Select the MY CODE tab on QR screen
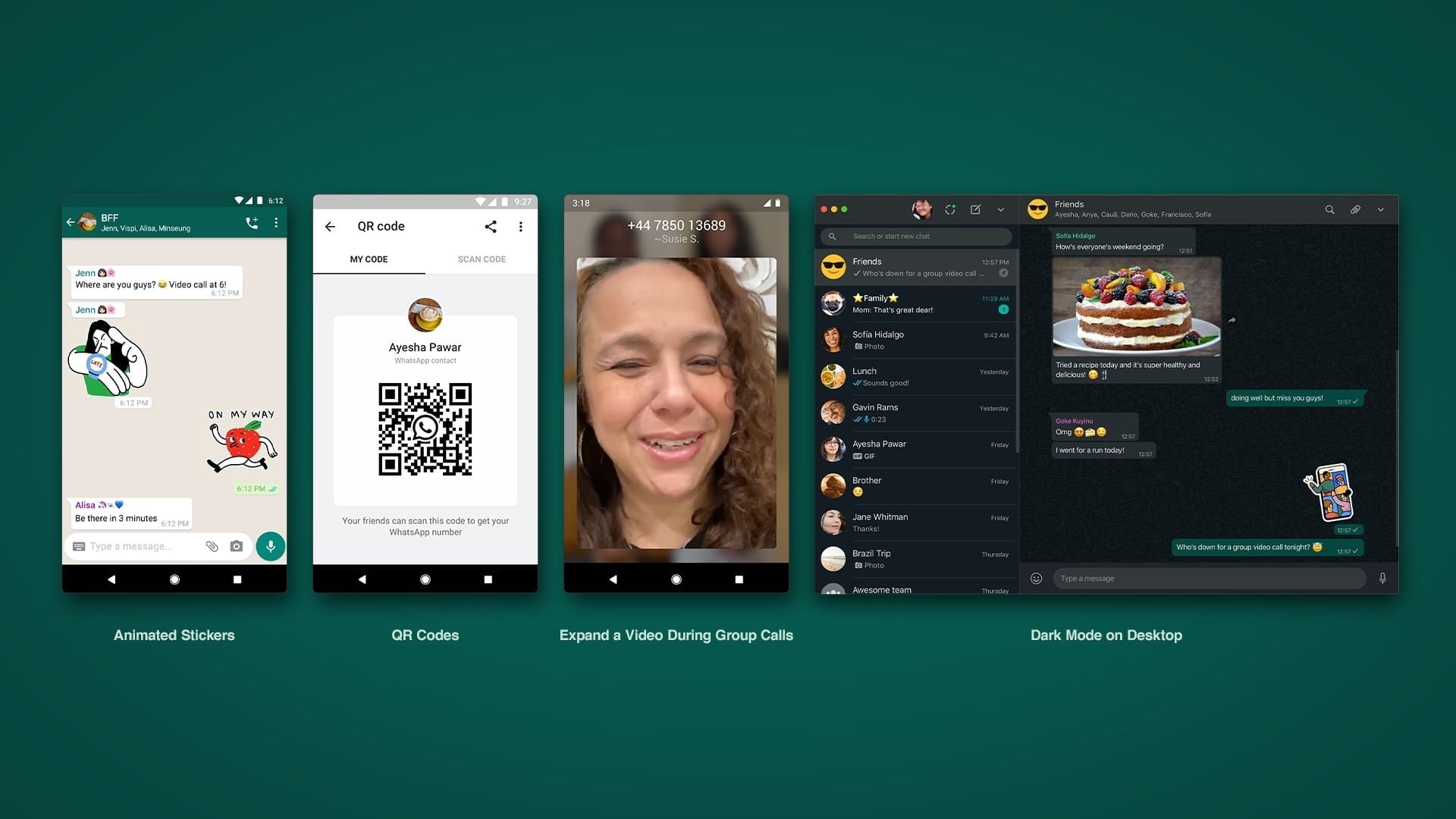 point(369,259)
